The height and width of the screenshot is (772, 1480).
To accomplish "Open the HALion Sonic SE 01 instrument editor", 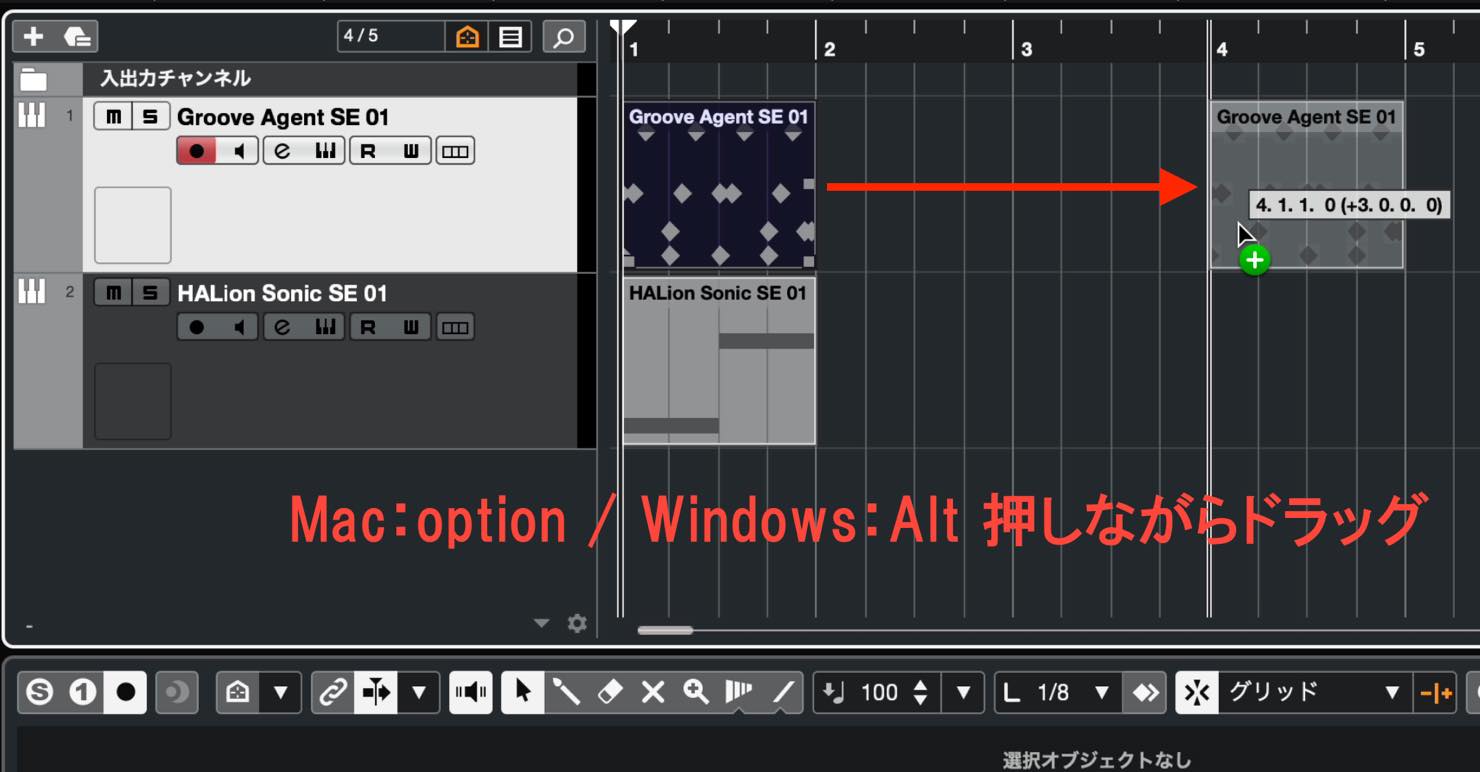I will click(x=325, y=327).
